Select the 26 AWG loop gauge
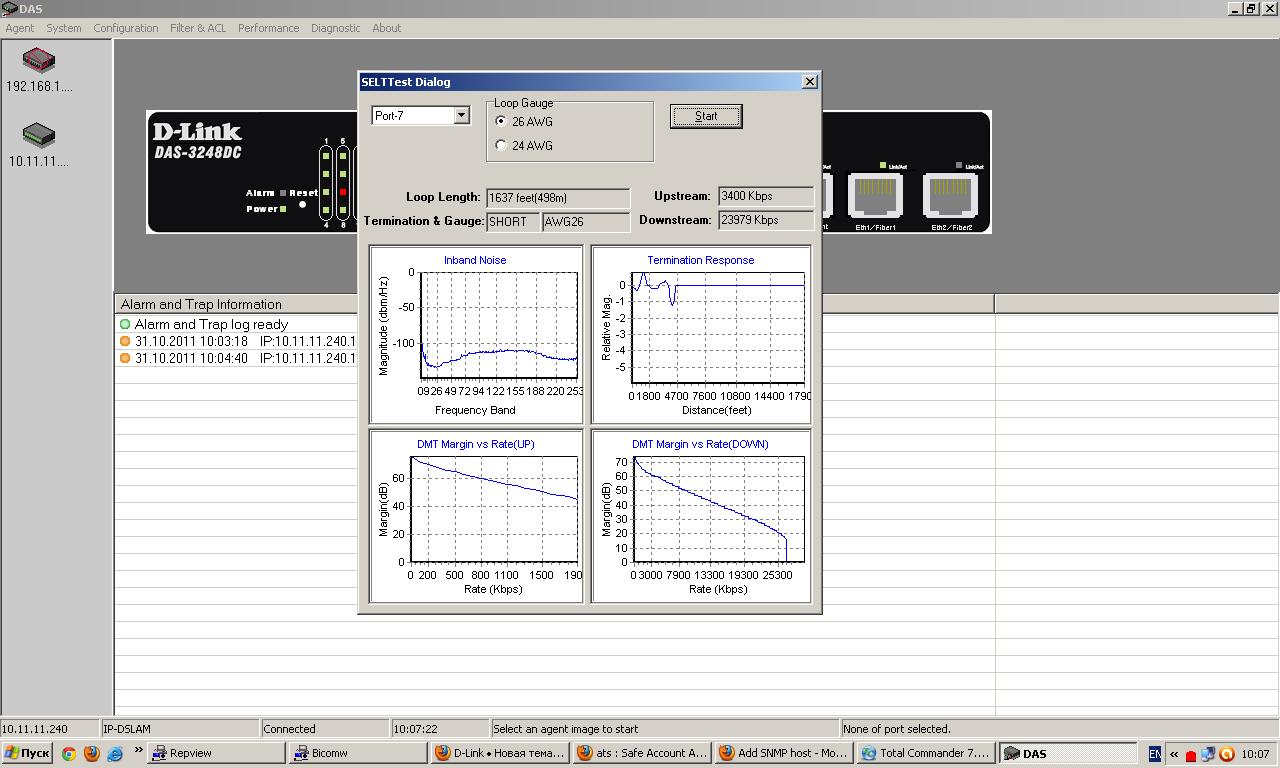This screenshot has width=1280, height=768. [x=501, y=122]
